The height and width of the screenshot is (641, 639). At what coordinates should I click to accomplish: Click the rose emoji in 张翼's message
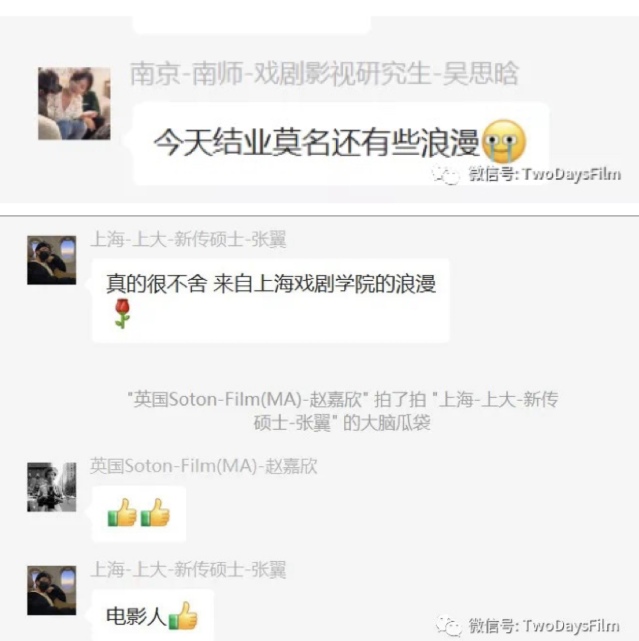coord(122,314)
